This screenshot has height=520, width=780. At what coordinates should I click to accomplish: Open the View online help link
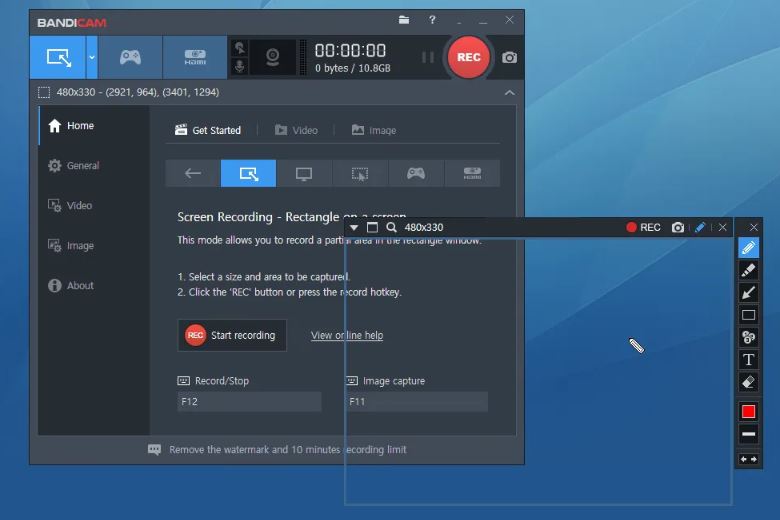coord(347,335)
